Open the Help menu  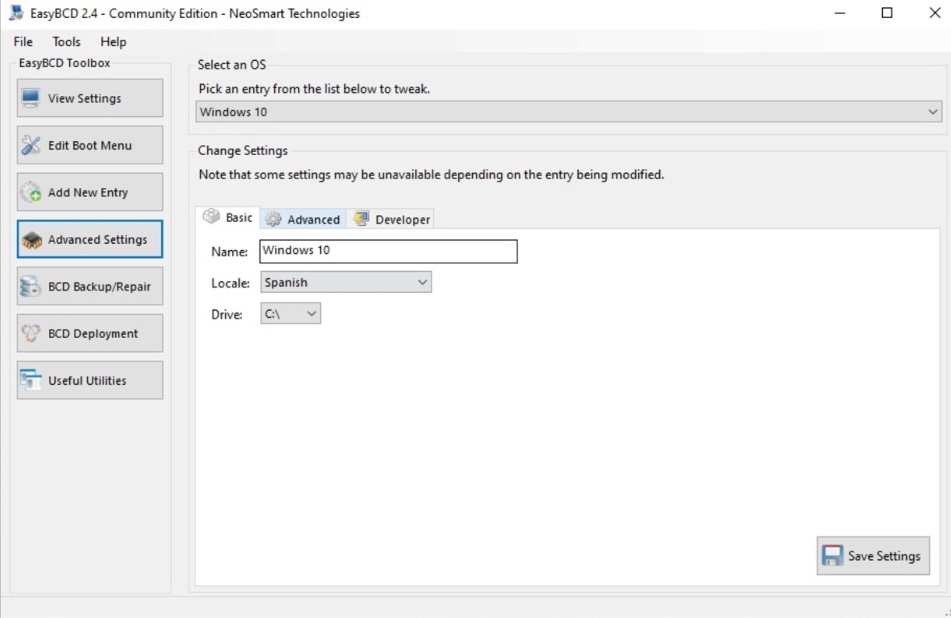coord(113,42)
